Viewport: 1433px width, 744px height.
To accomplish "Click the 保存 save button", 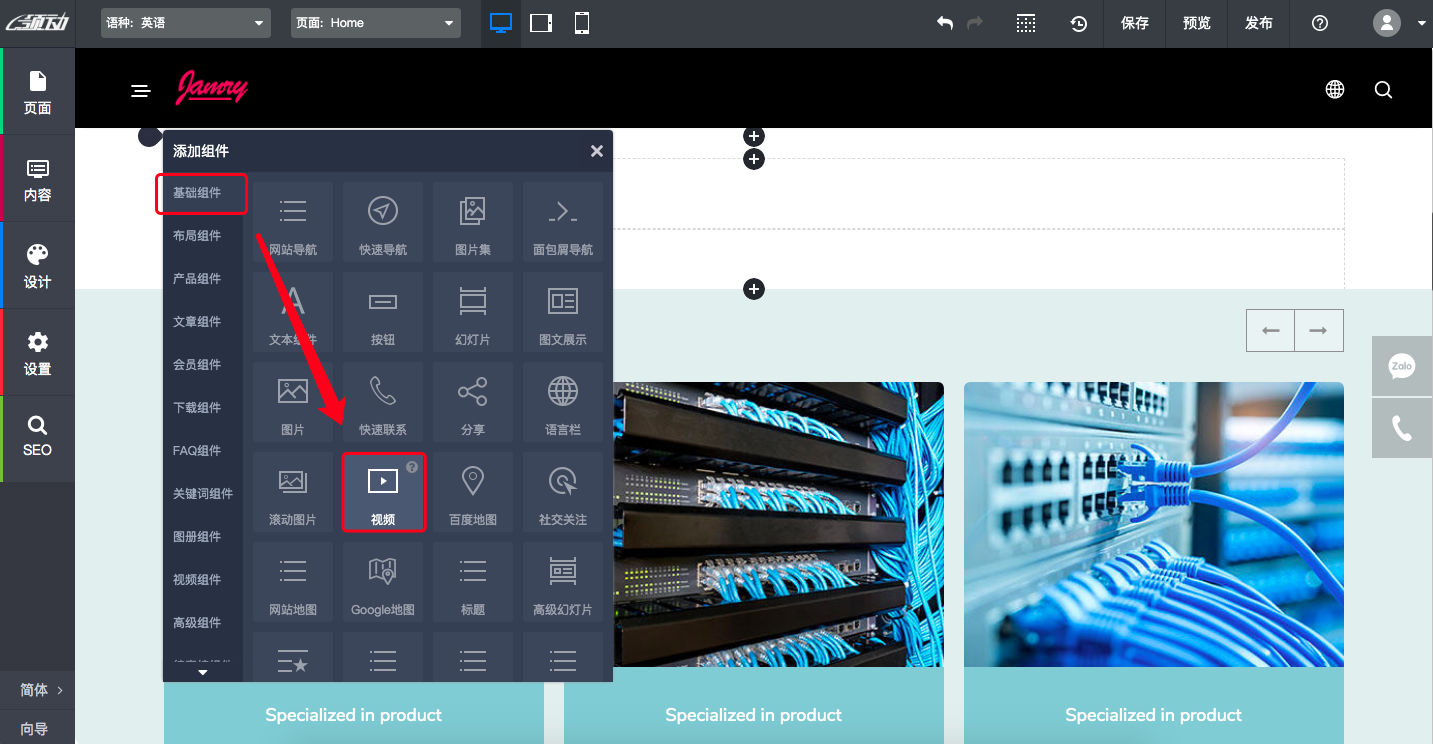I will tap(1135, 23).
